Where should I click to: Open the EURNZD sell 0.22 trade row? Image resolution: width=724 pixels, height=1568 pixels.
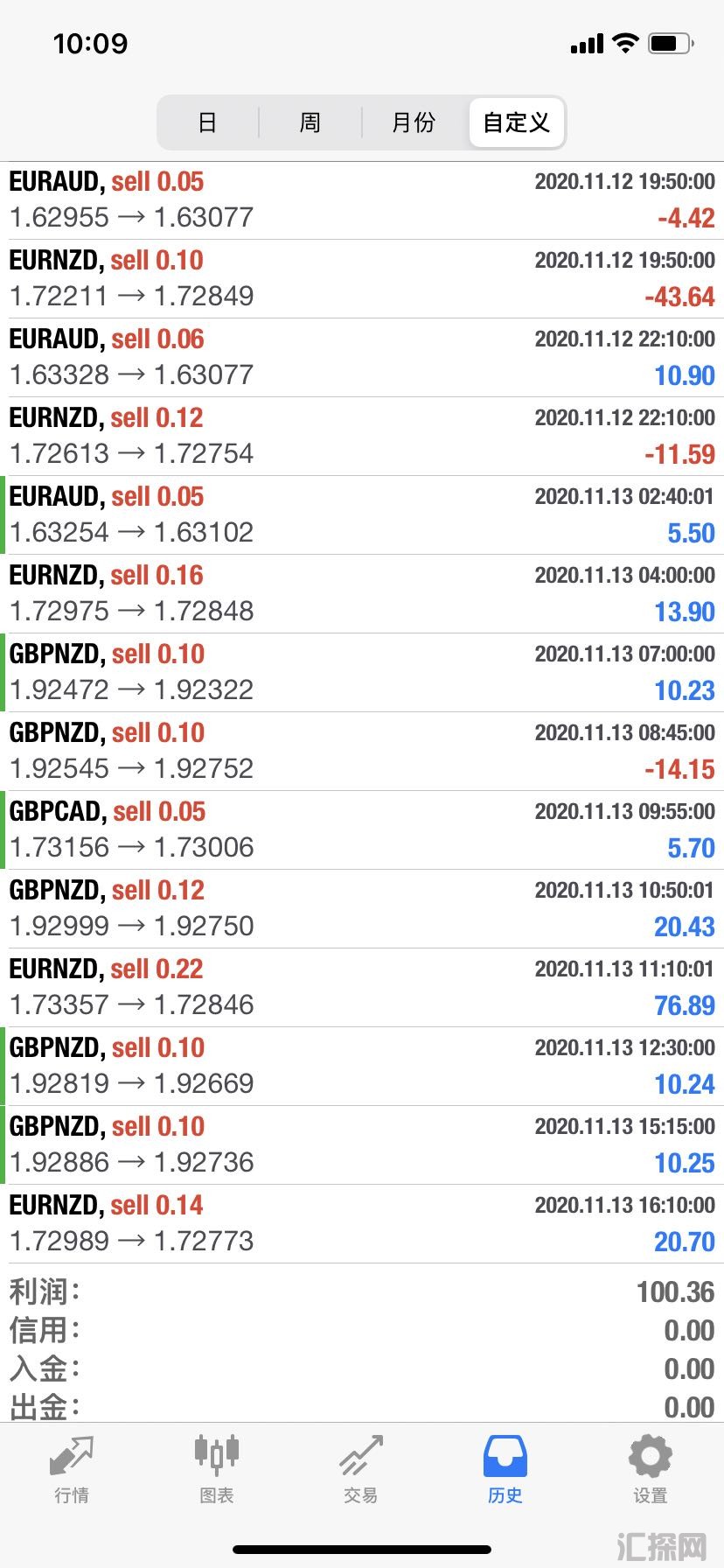[362, 987]
